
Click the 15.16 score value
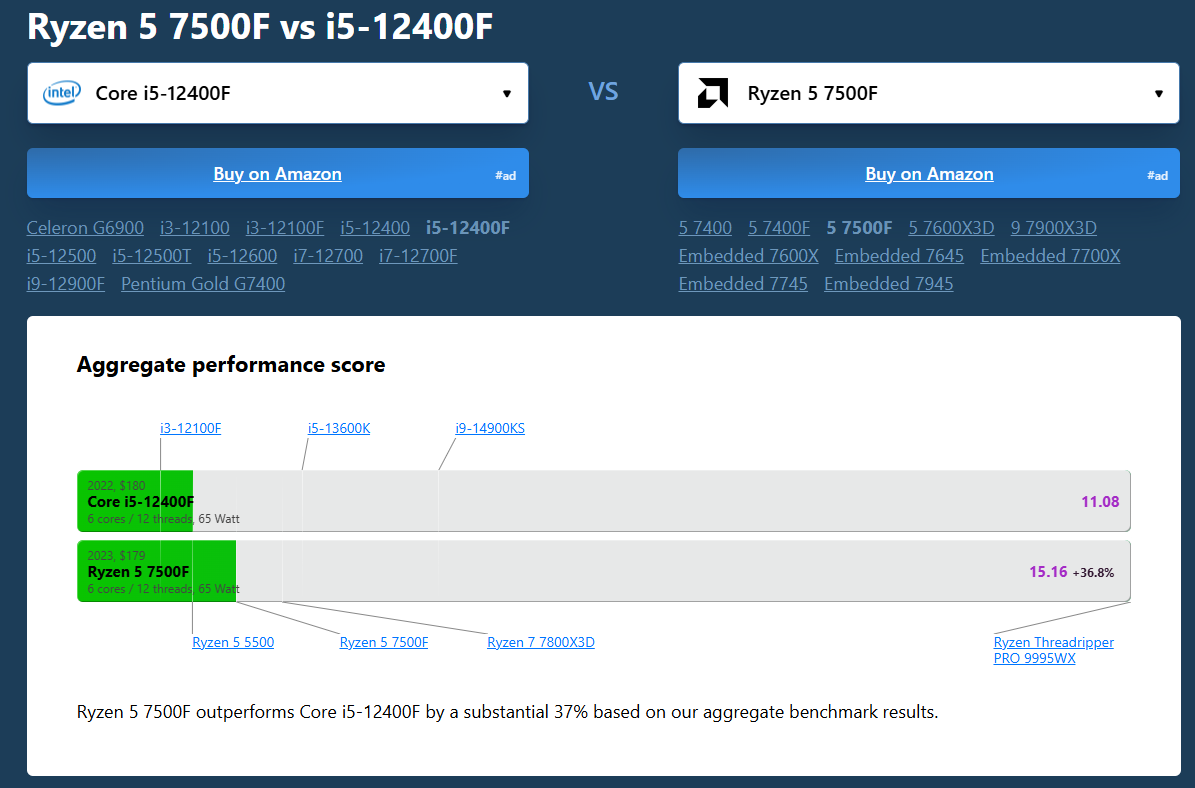[1048, 572]
